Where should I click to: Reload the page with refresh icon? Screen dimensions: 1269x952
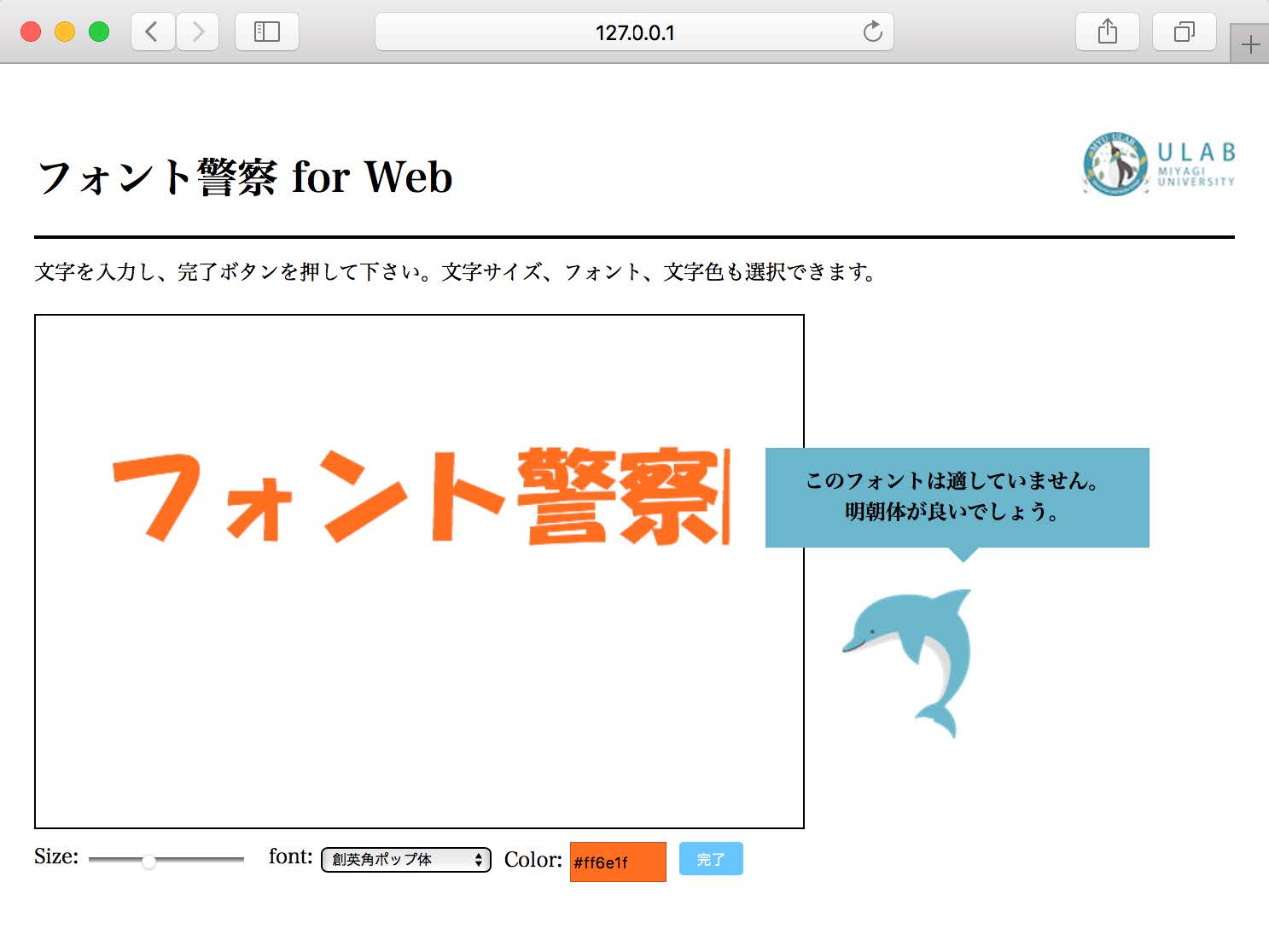click(x=872, y=32)
